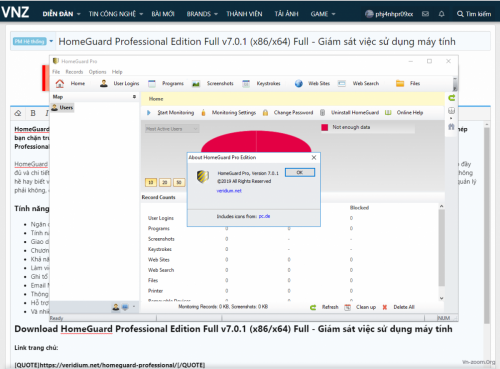
Task: Click the red pie chart
Action: [x=256, y=142]
